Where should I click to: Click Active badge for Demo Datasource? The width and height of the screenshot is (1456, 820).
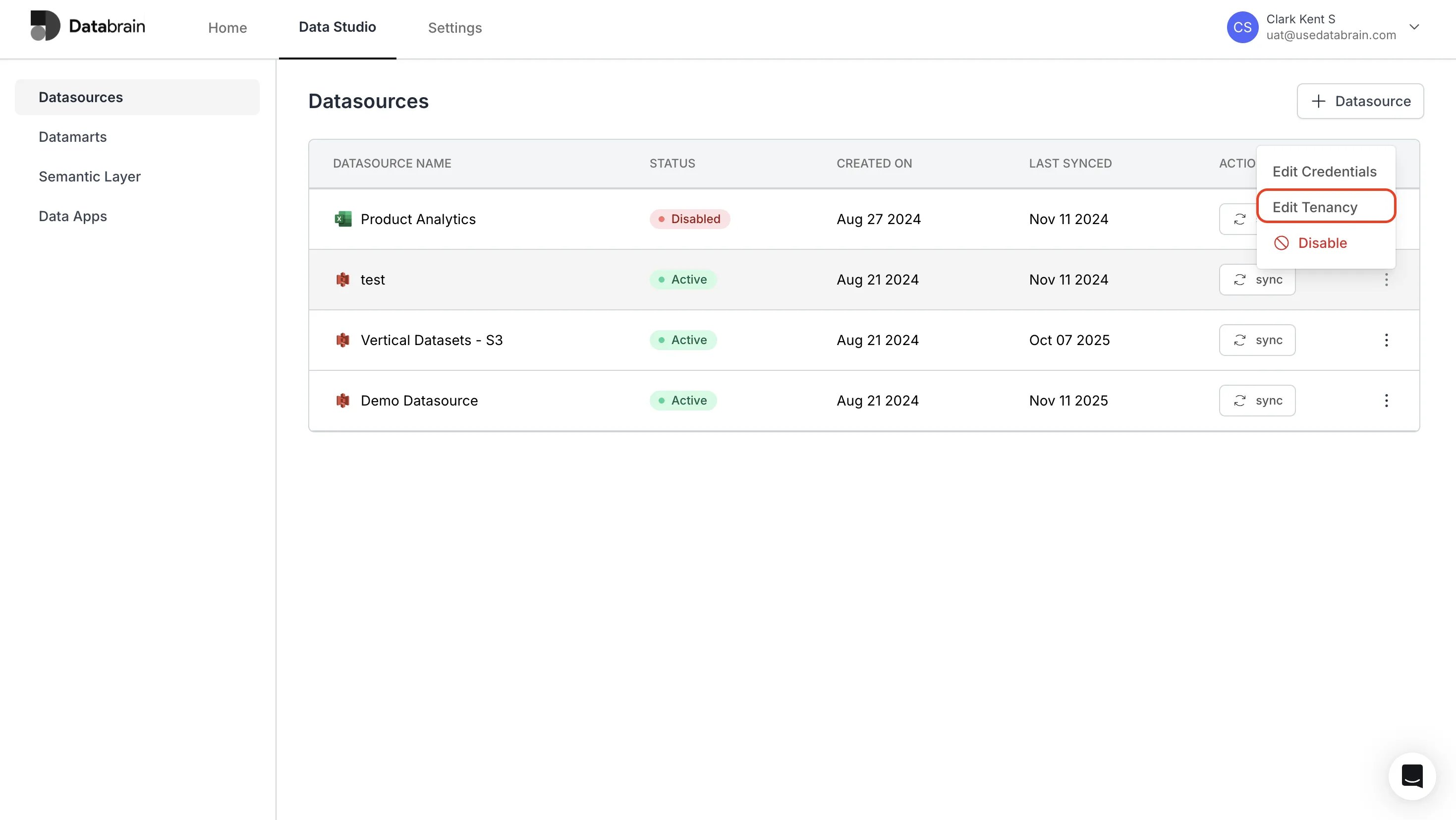click(683, 401)
